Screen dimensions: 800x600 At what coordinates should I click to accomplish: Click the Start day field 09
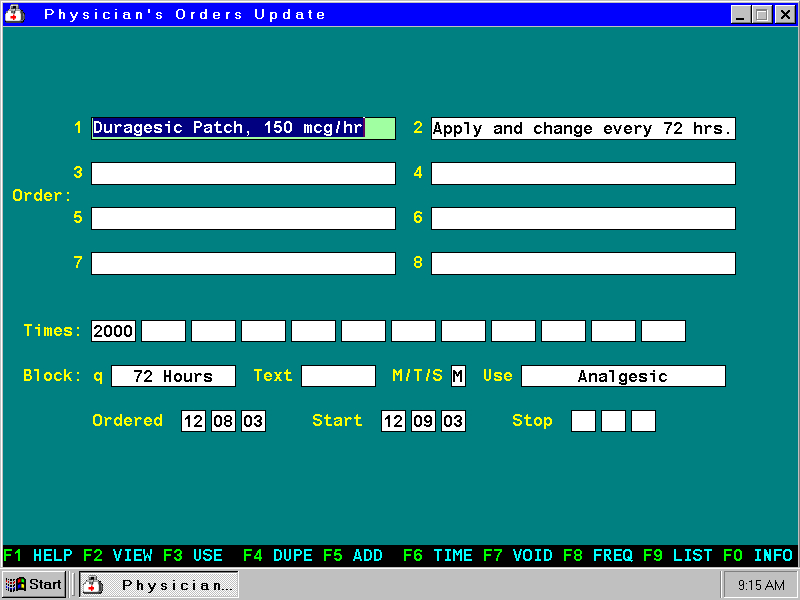point(423,421)
